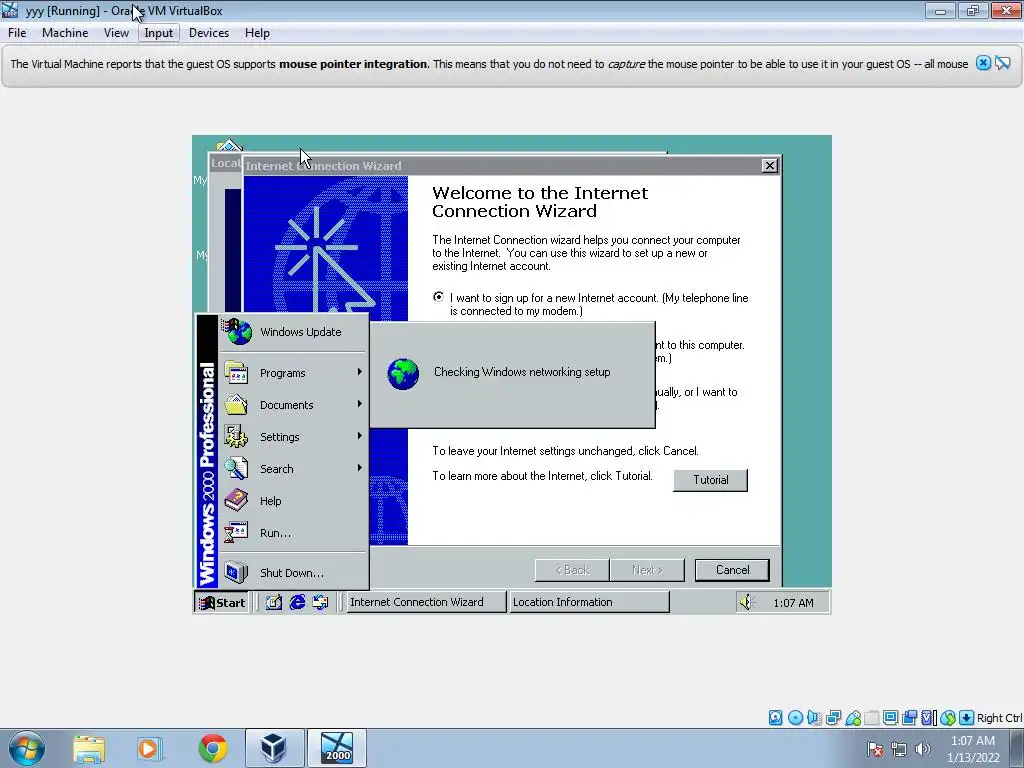Open Windows Explorer from the Windows 7 taskbar

89,748
